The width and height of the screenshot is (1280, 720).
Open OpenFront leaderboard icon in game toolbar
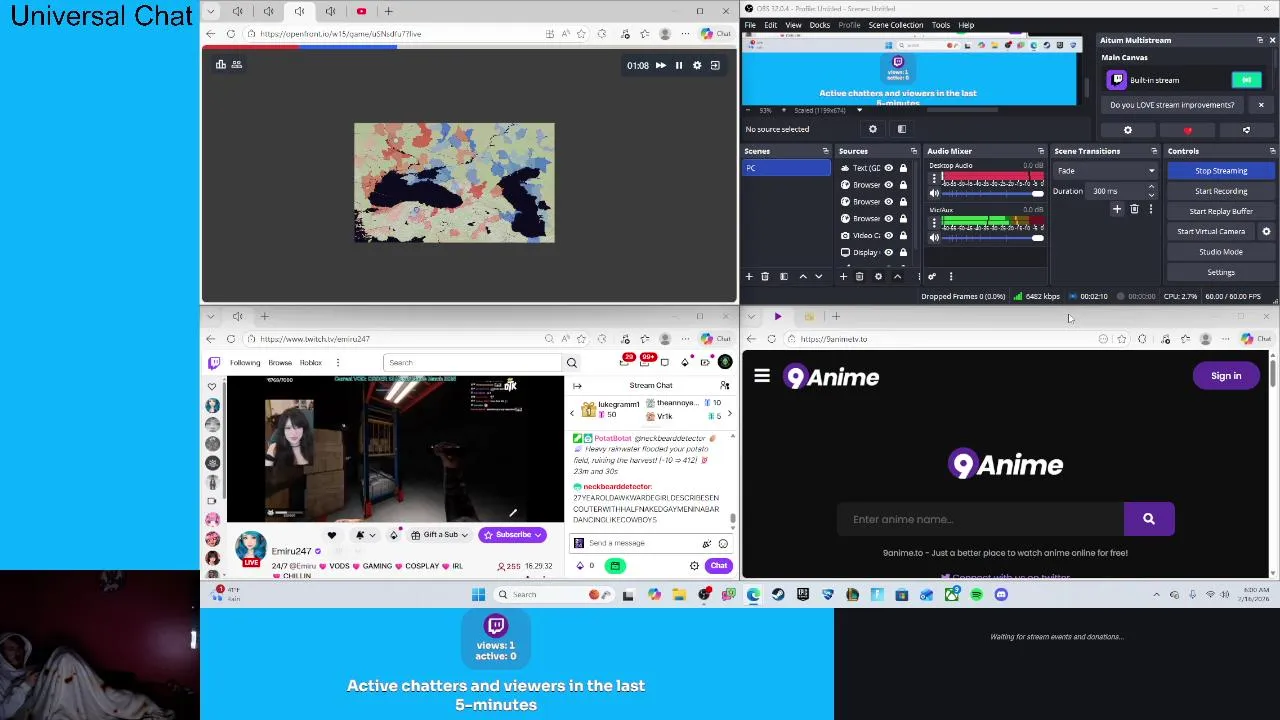221,65
